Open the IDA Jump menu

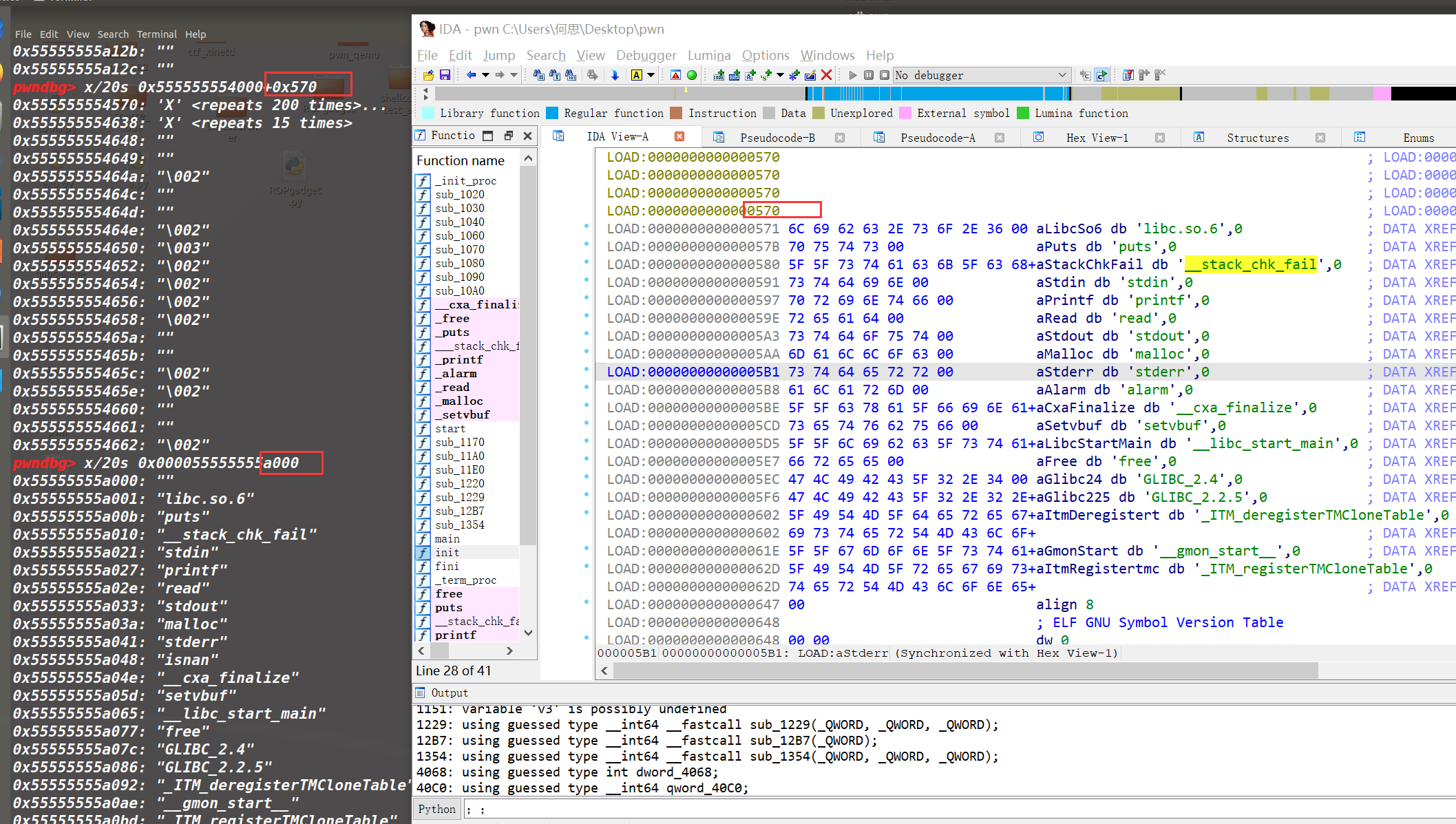pyautogui.click(x=499, y=55)
